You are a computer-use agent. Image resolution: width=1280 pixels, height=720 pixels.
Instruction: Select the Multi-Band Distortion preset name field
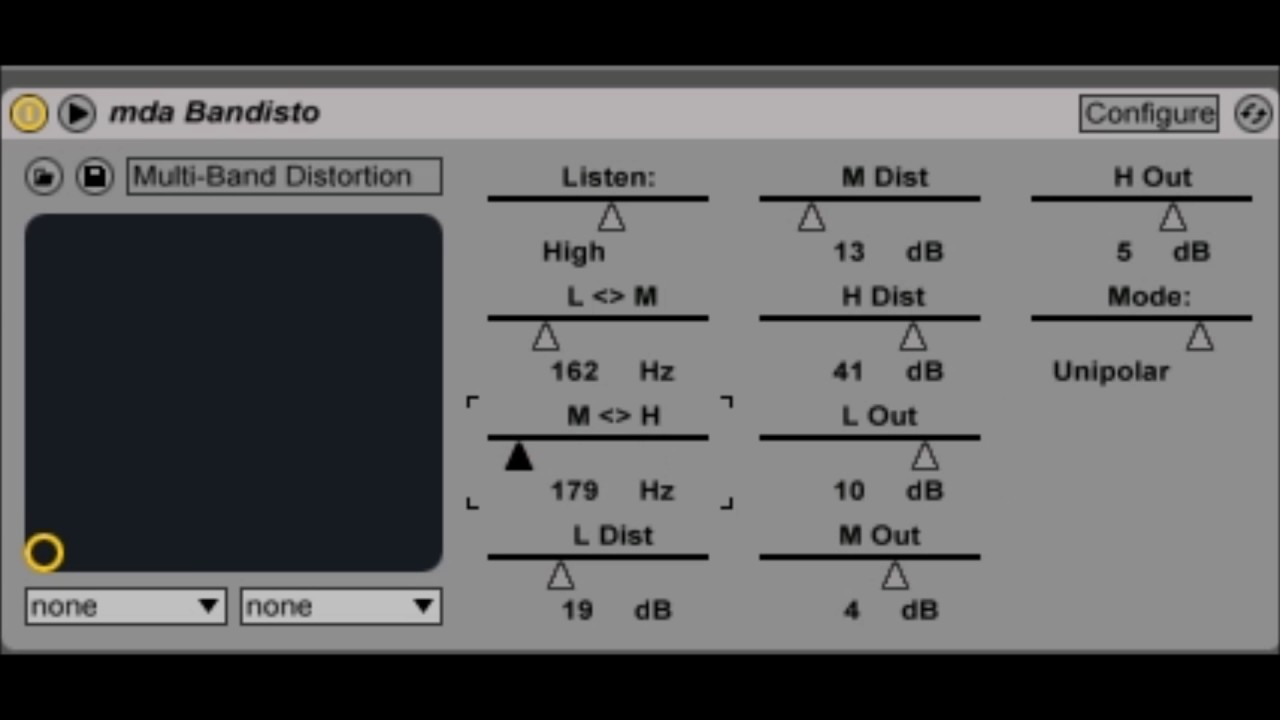[284, 176]
